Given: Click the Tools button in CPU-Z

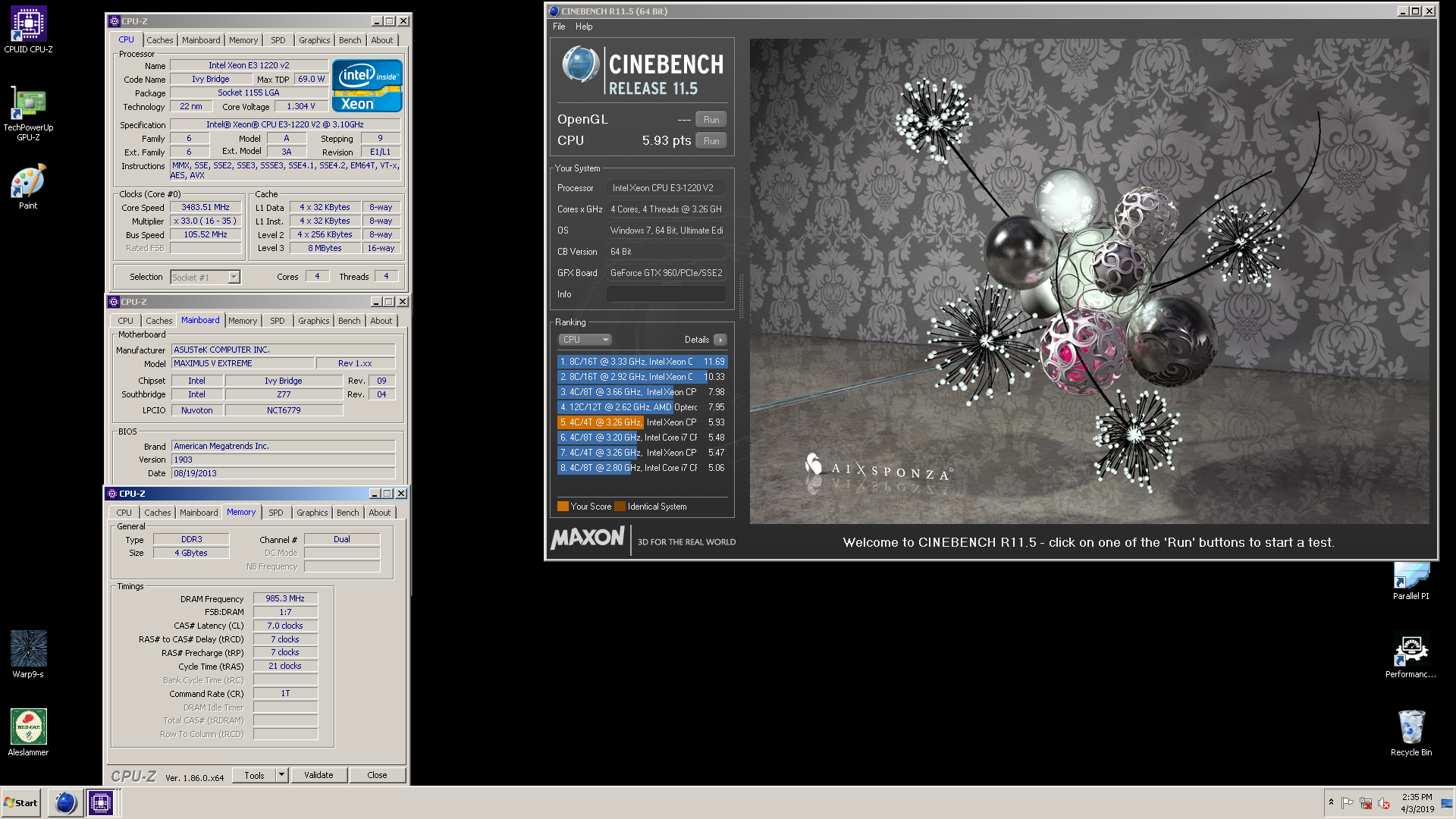Looking at the screenshot, I should pos(254,775).
